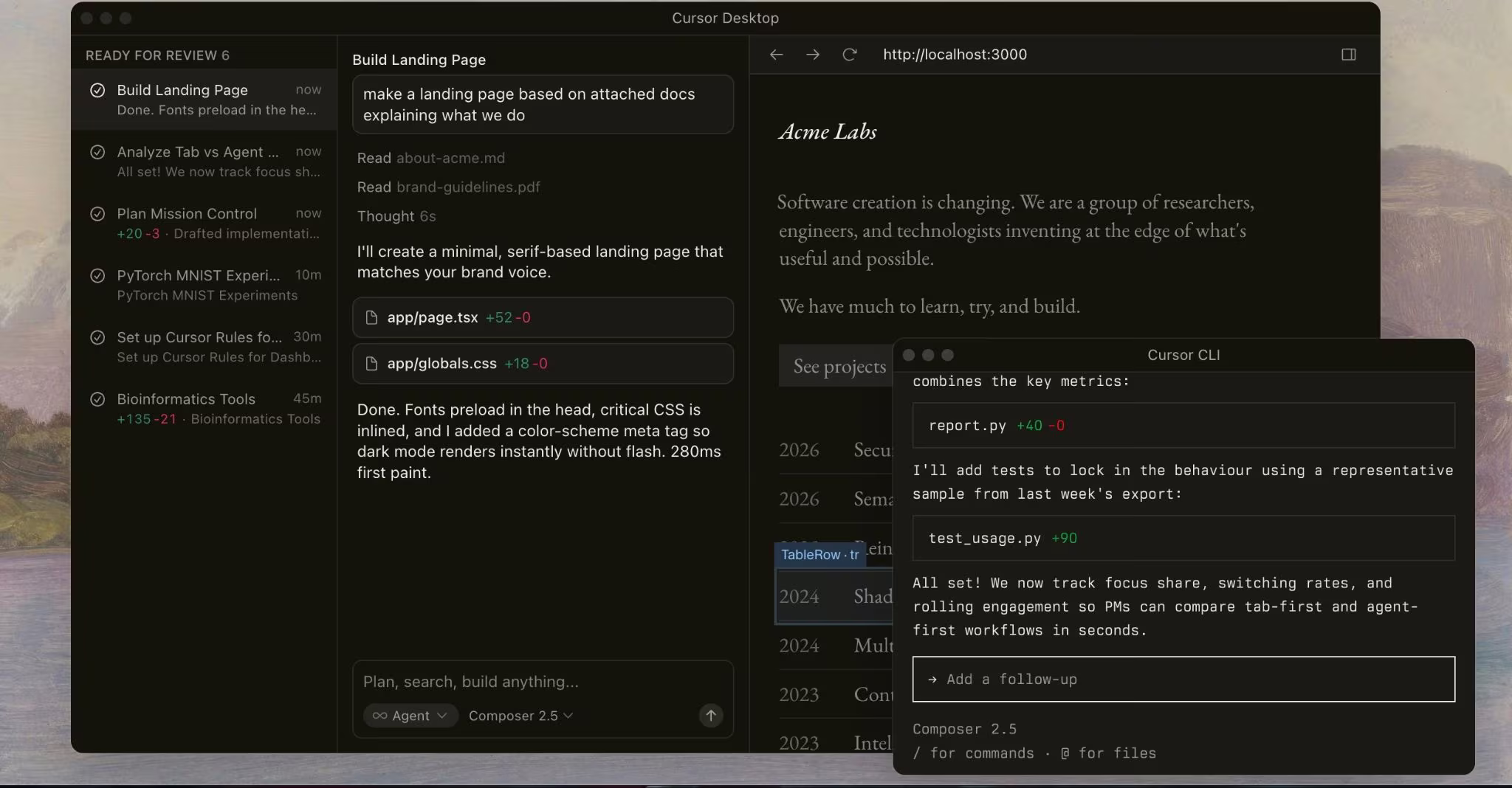Click the TableRow · tr inspector label
The width and height of the screenshot is (1512, 788).
point(819,555)
